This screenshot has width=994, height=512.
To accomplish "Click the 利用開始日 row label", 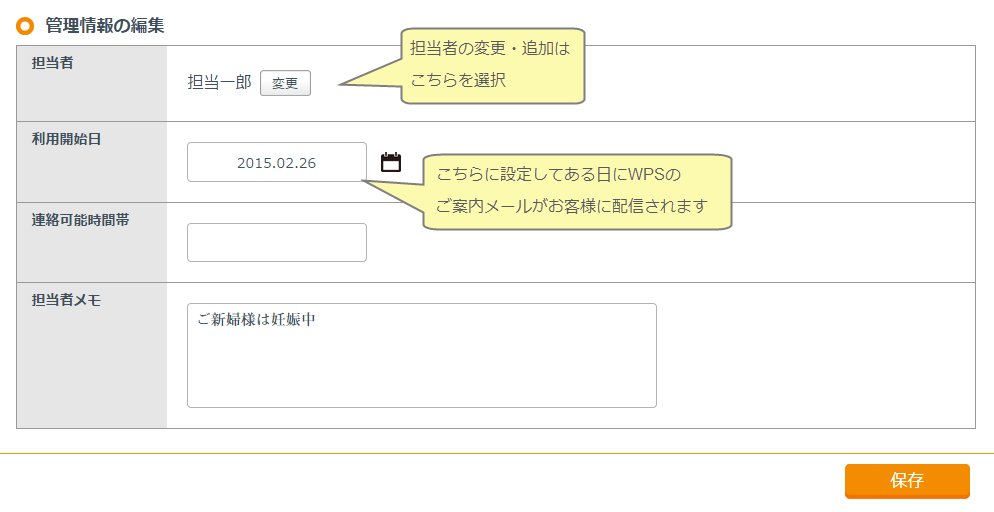I will coord(66,139).
